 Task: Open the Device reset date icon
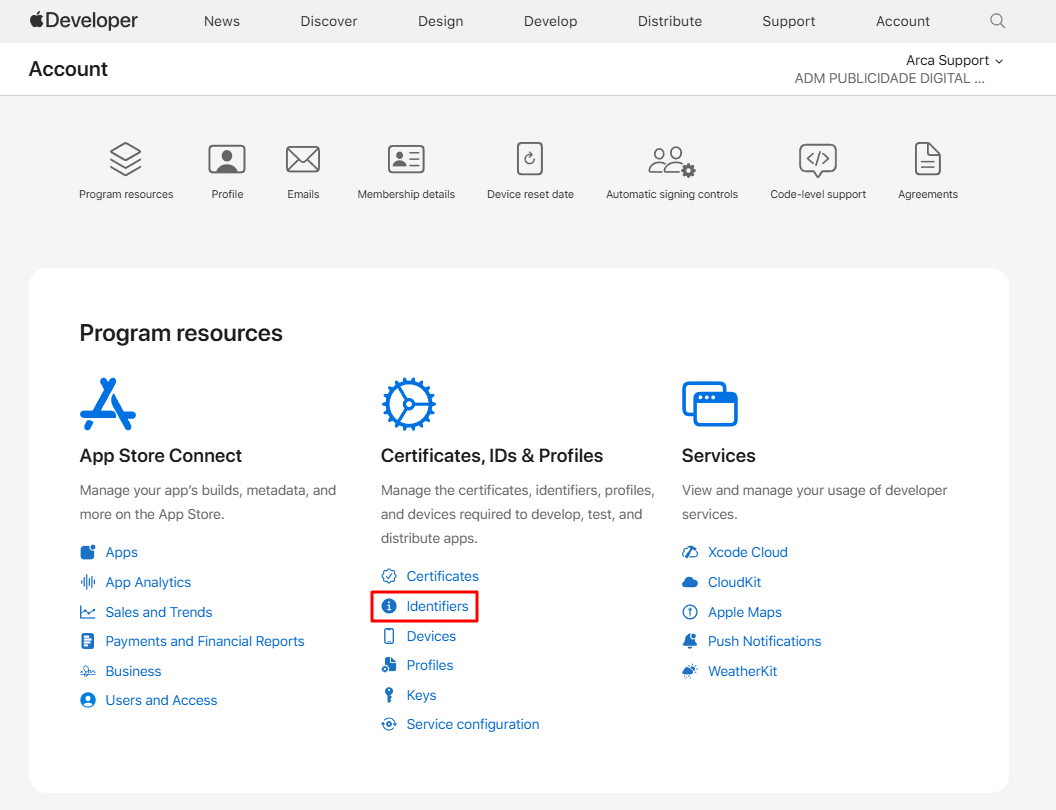[530, 159]
